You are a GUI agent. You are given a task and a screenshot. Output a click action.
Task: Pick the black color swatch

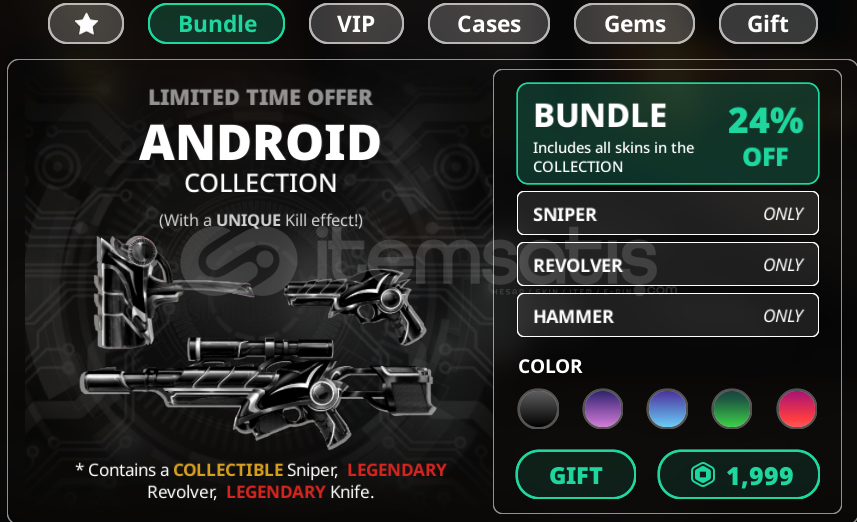(x=538, y=408)
